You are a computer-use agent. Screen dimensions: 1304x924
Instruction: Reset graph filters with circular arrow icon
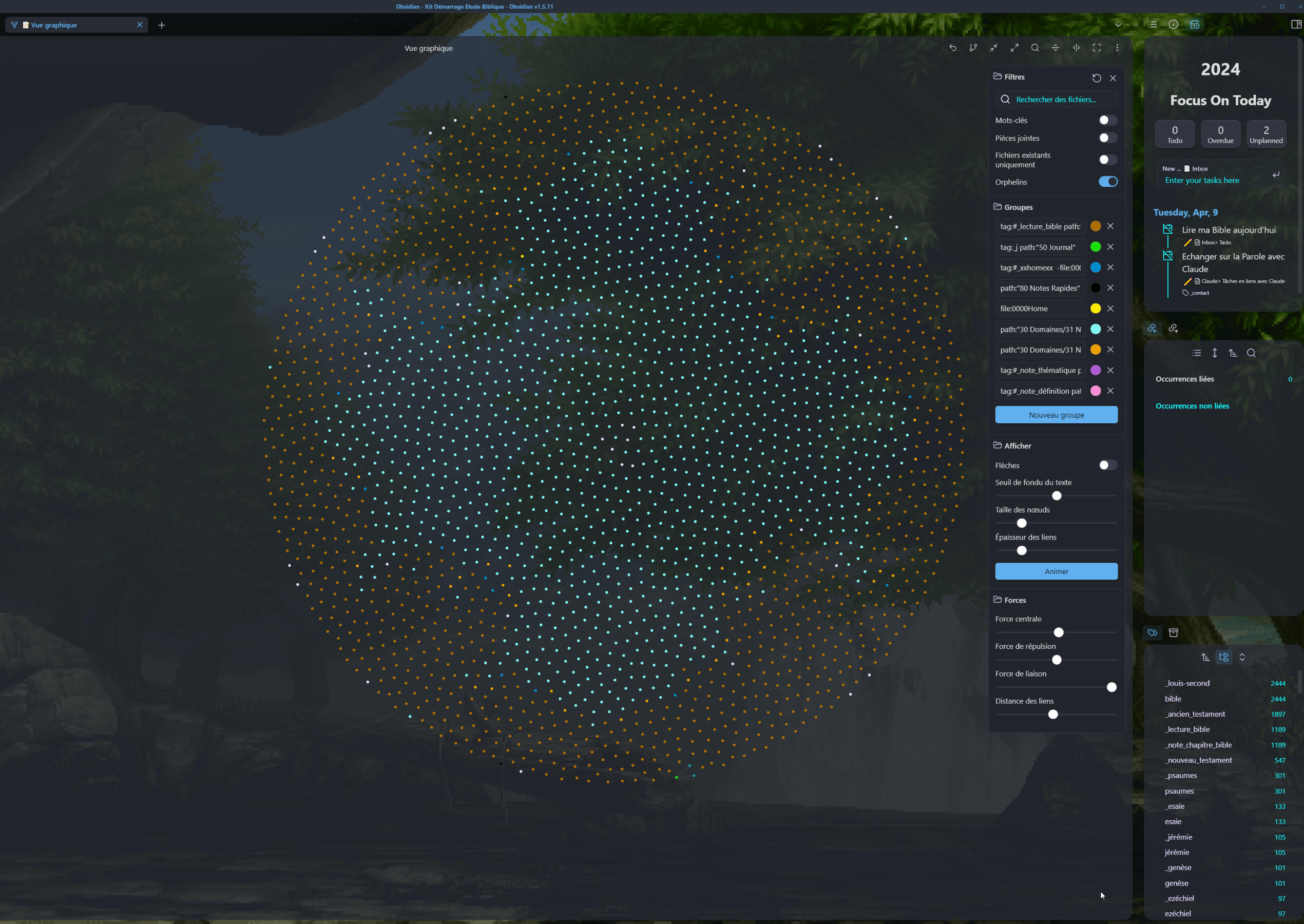(1097, 78)
